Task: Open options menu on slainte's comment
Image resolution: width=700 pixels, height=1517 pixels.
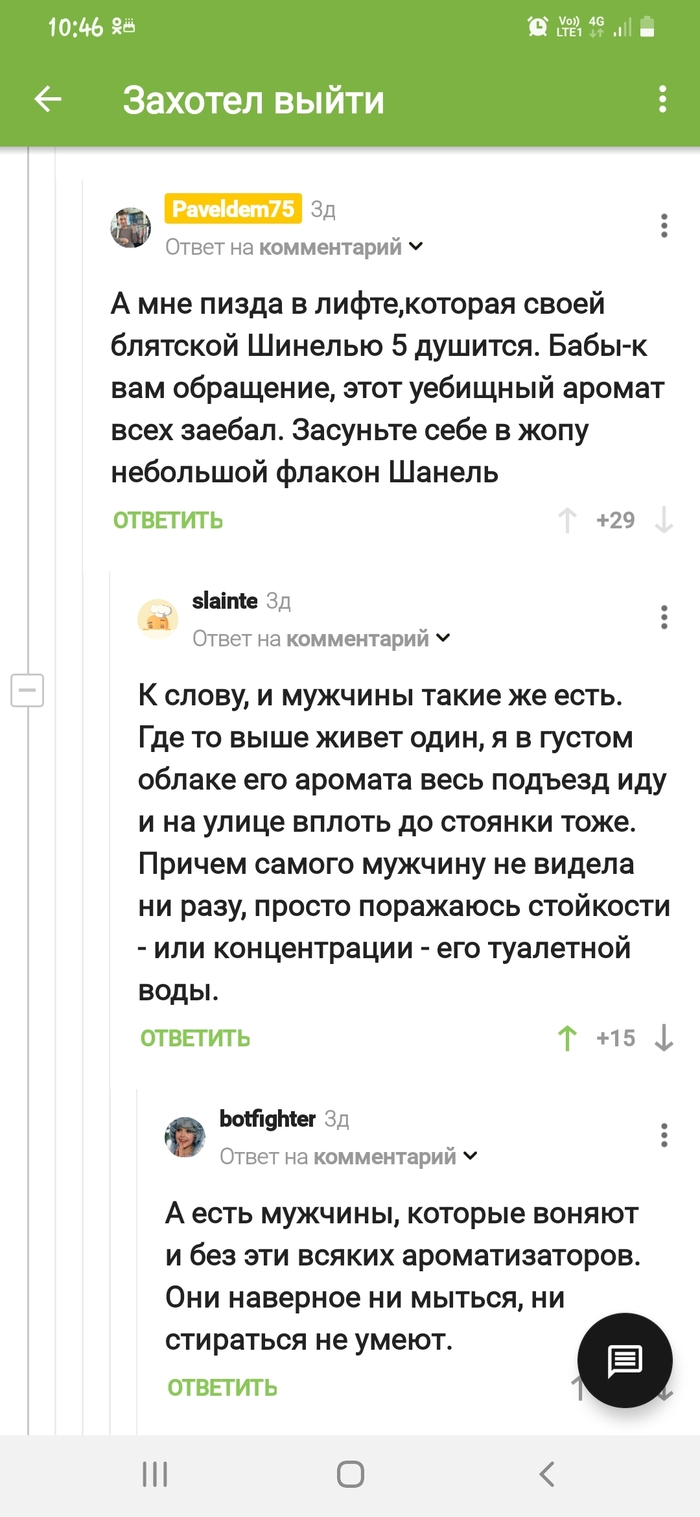Action: pyautogui.click(x=663, y=617)
